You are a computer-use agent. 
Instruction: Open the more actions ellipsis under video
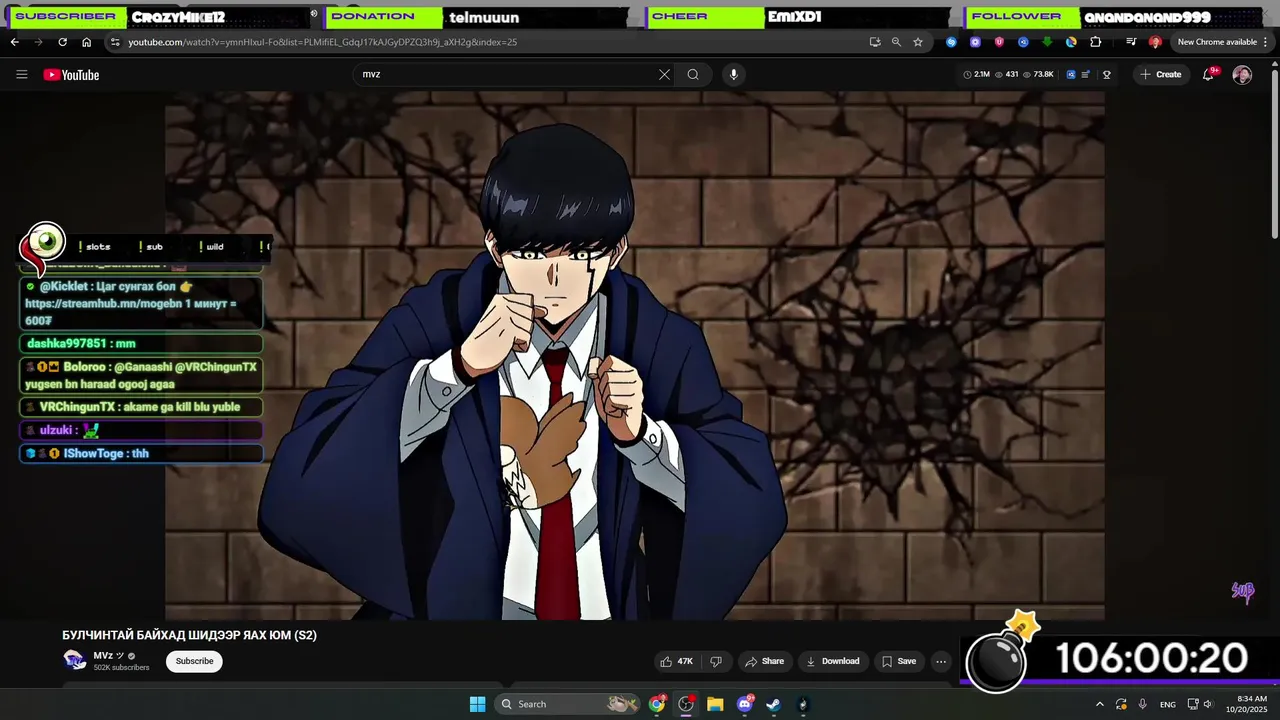[x=941, y=661]
